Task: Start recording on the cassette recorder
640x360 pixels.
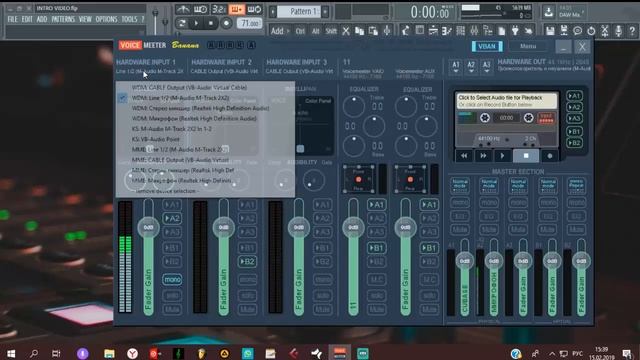Action: (550, 156)
